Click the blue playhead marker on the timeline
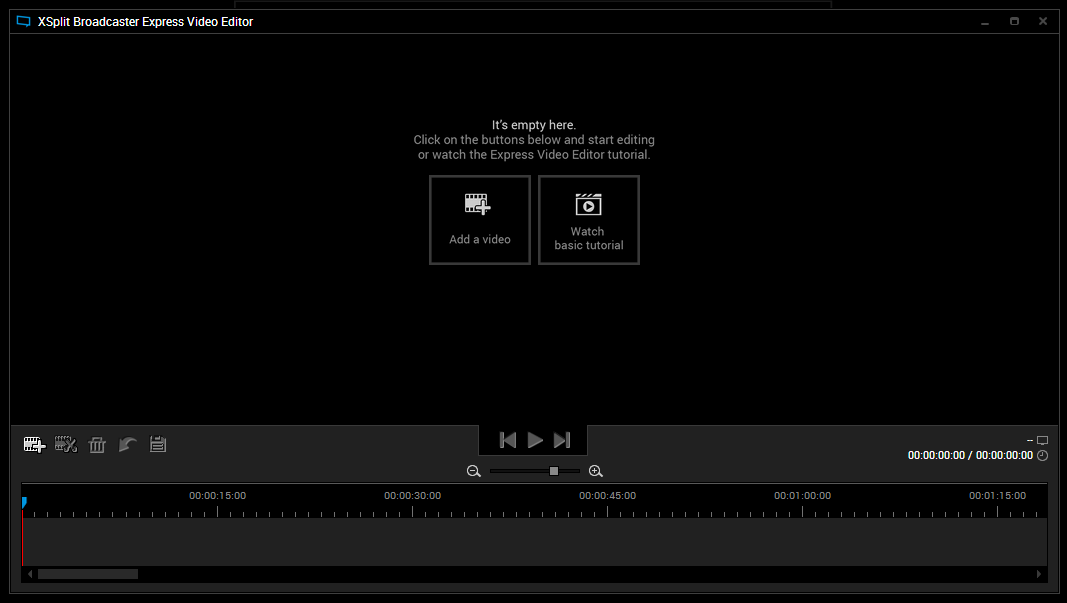Viewport: 1067px width, 603px height. coord(24,502)
